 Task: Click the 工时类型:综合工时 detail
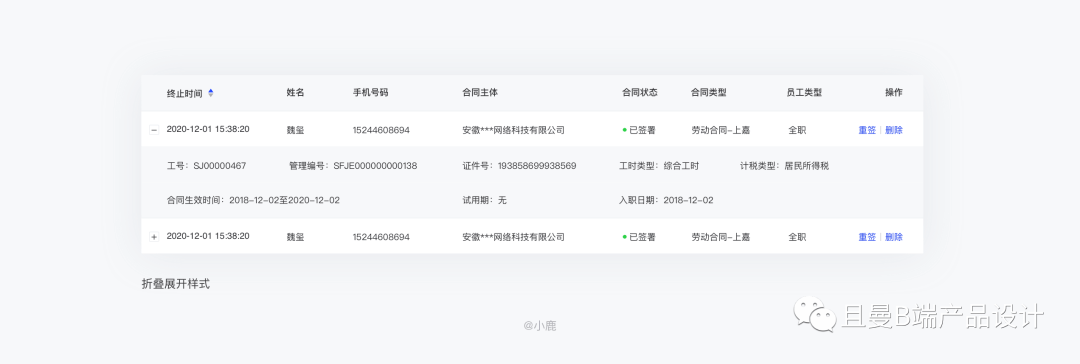(659, 166)
